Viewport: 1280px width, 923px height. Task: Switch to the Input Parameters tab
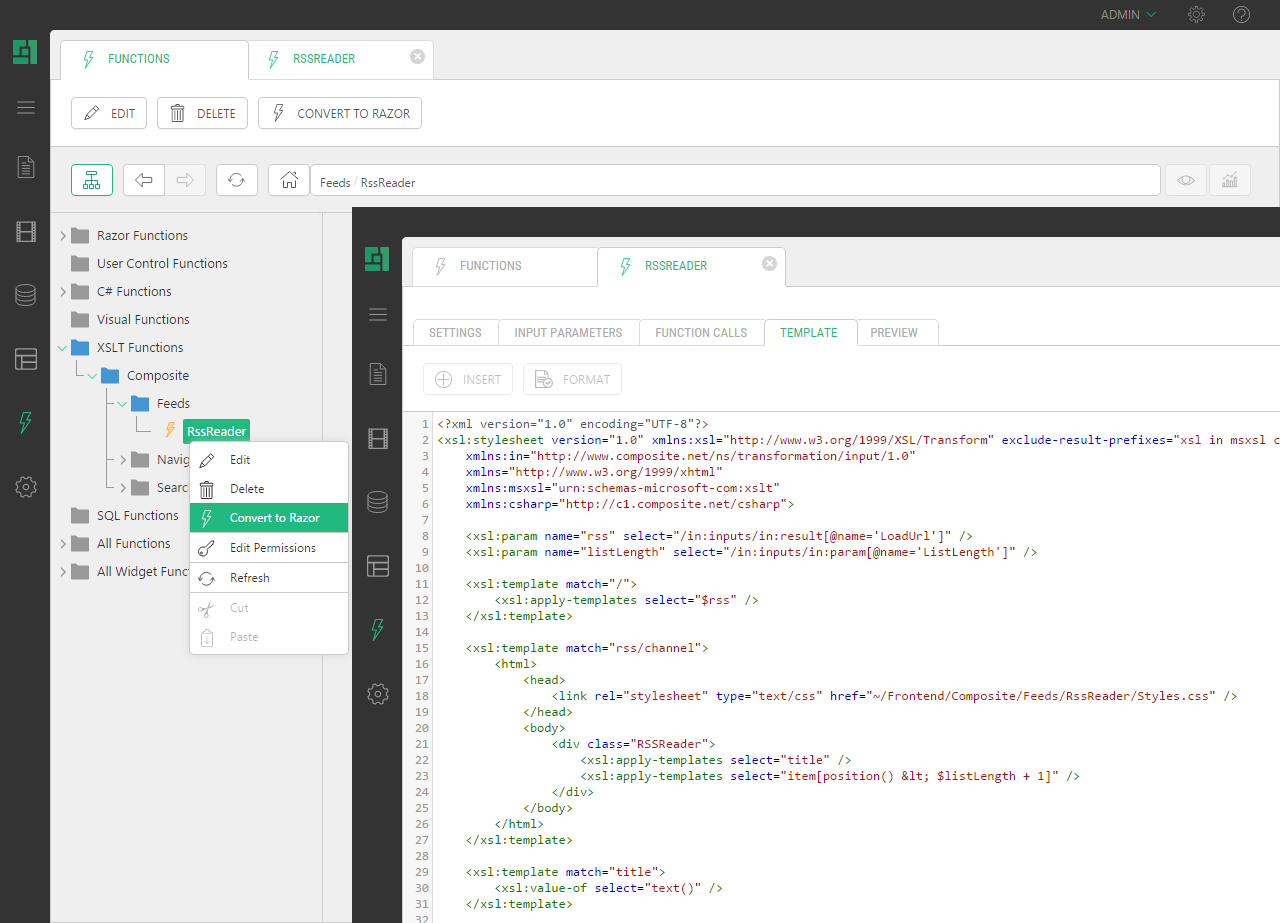(568, 333)
